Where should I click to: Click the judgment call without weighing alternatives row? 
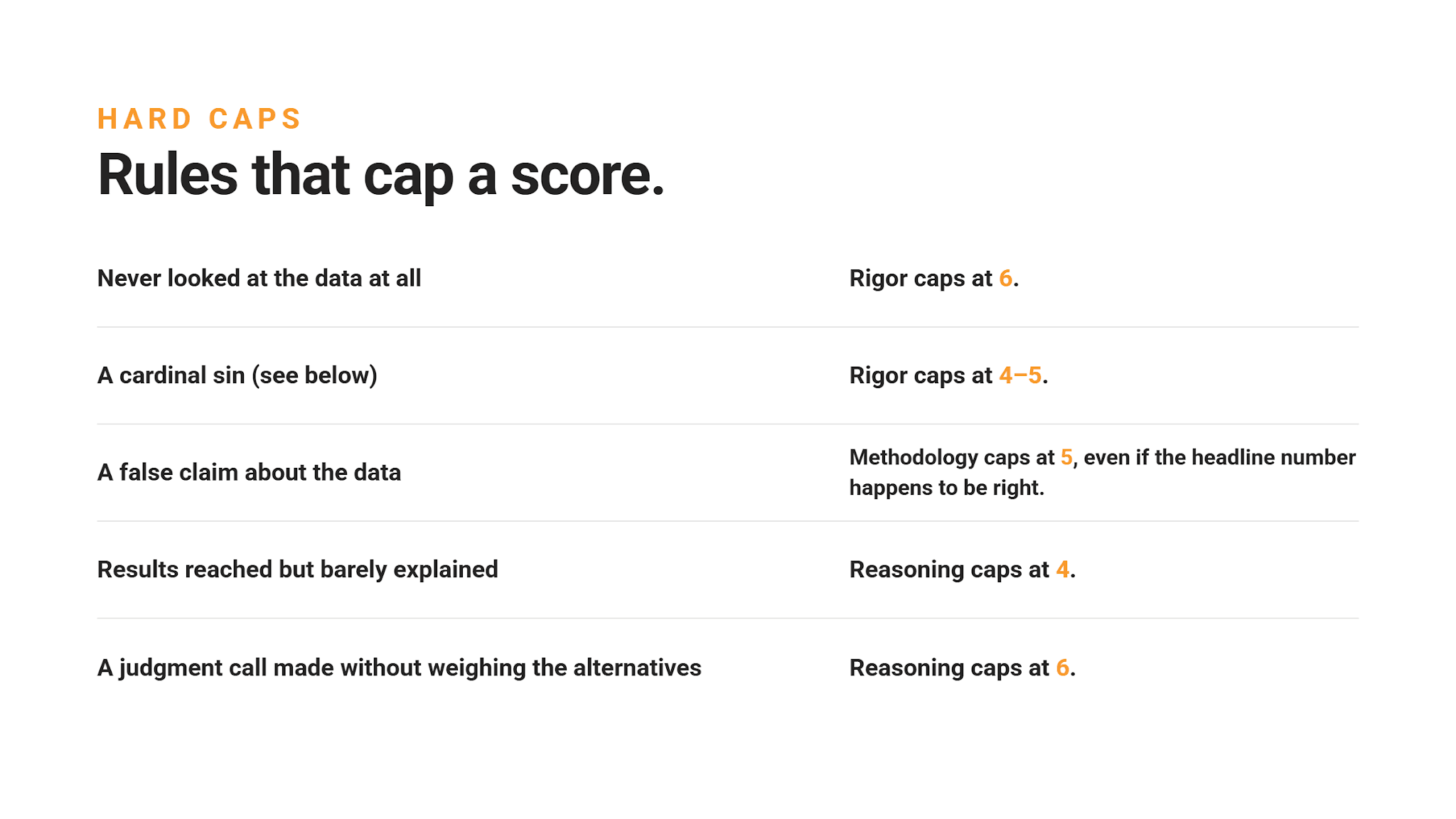[x=728, y=668]
